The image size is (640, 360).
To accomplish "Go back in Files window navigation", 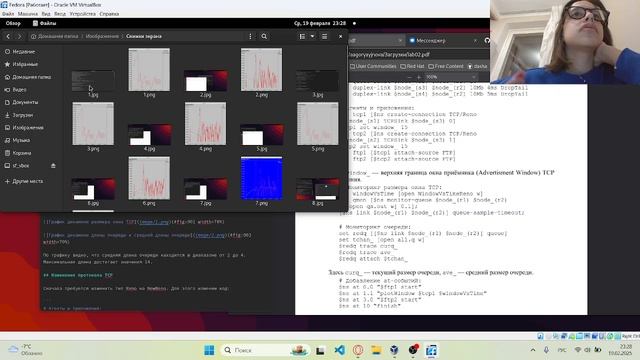I will pos(8,36).
